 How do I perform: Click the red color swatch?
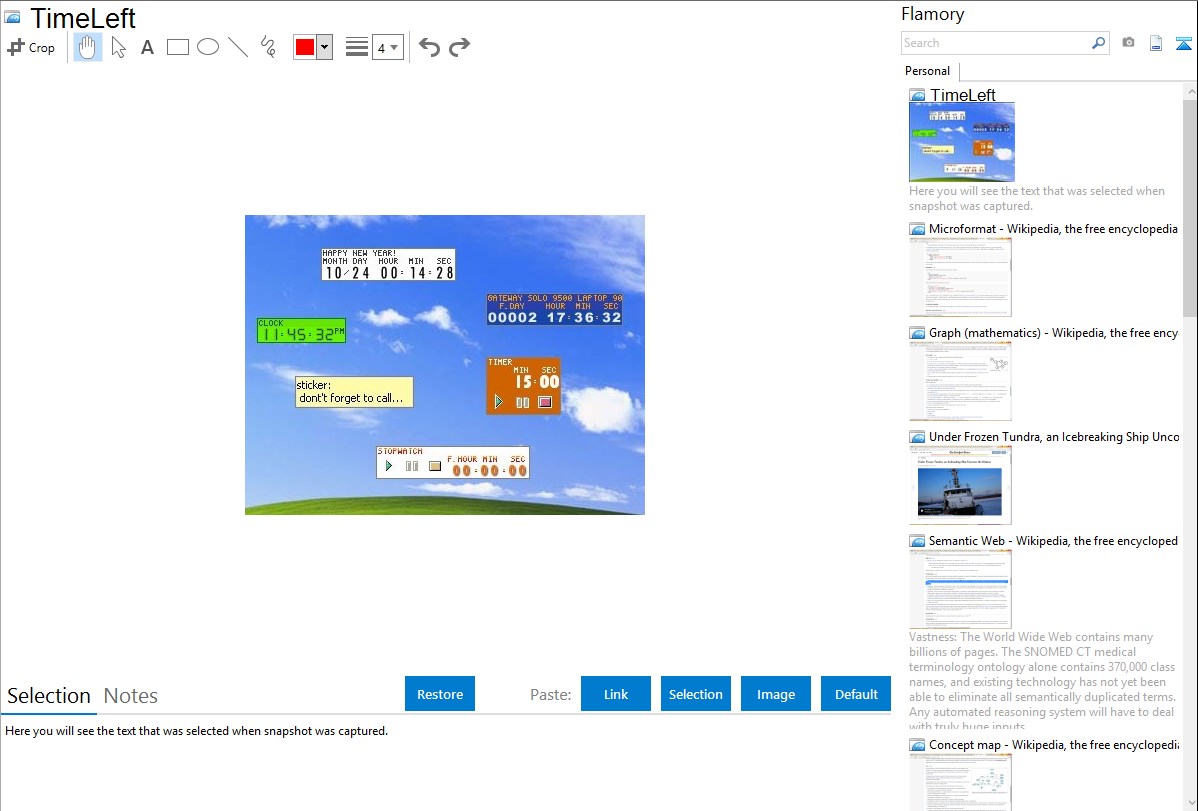point(305,47)
